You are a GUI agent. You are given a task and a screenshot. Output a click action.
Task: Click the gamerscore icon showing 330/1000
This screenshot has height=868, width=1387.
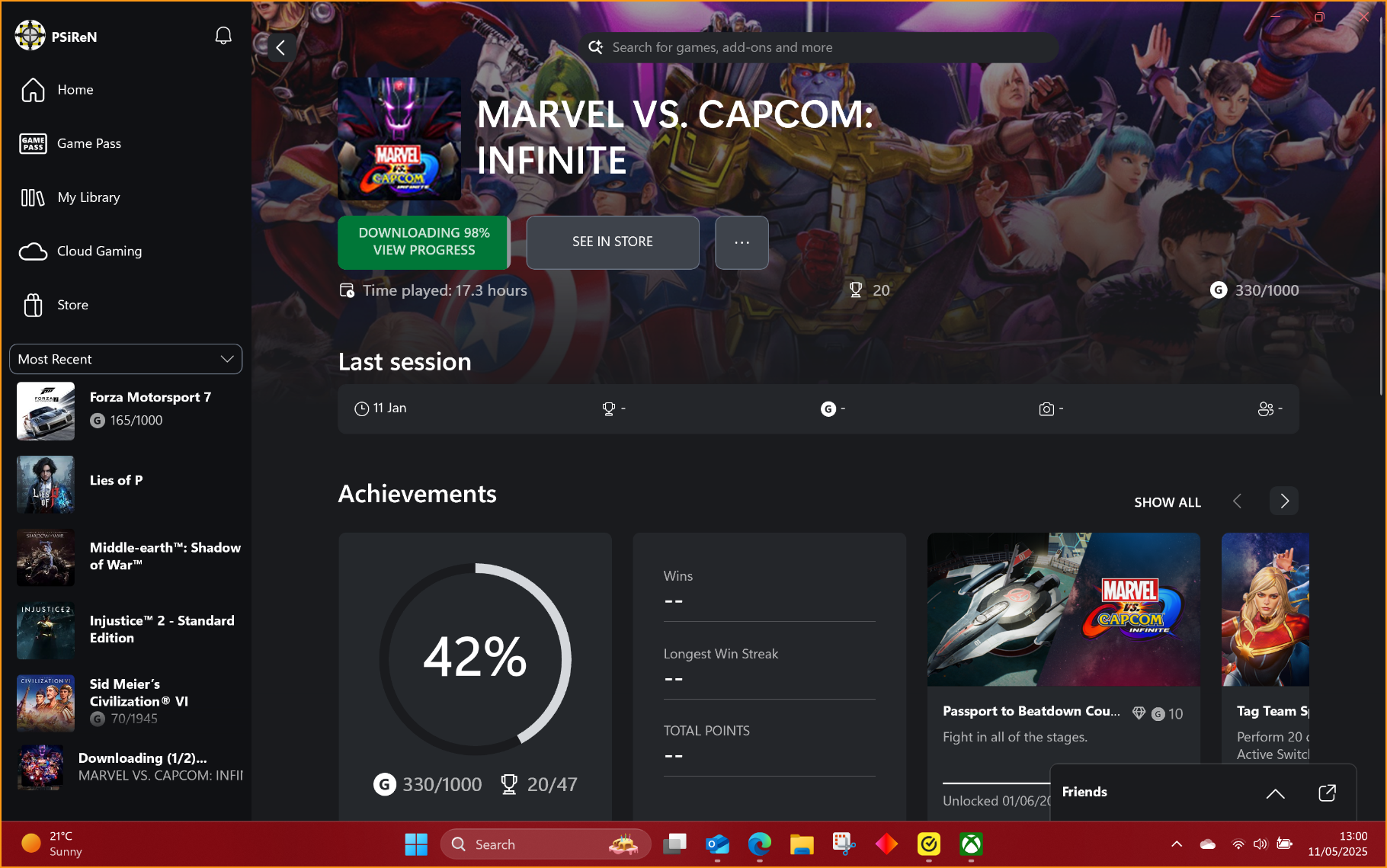click(x=1219, y=290)
